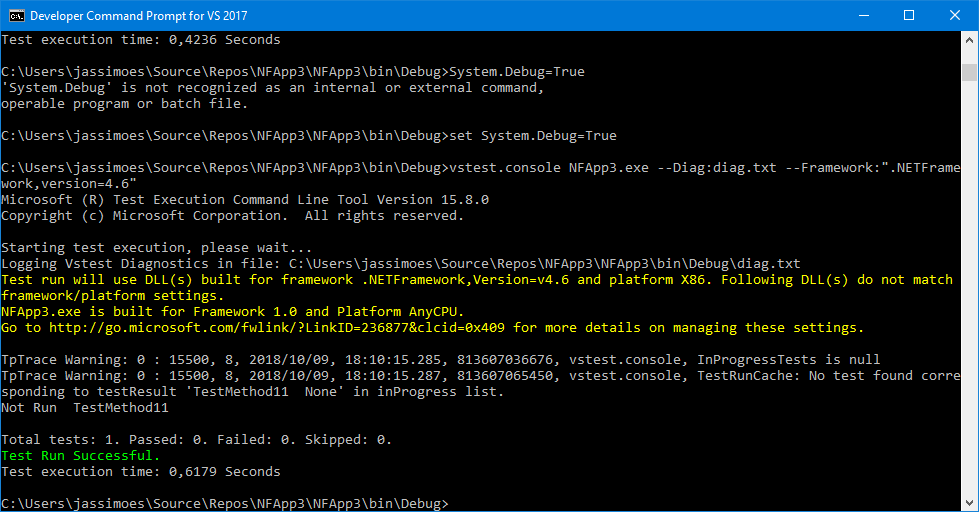
Task: Click at the final command prompt line
Action: coord(225,503)
